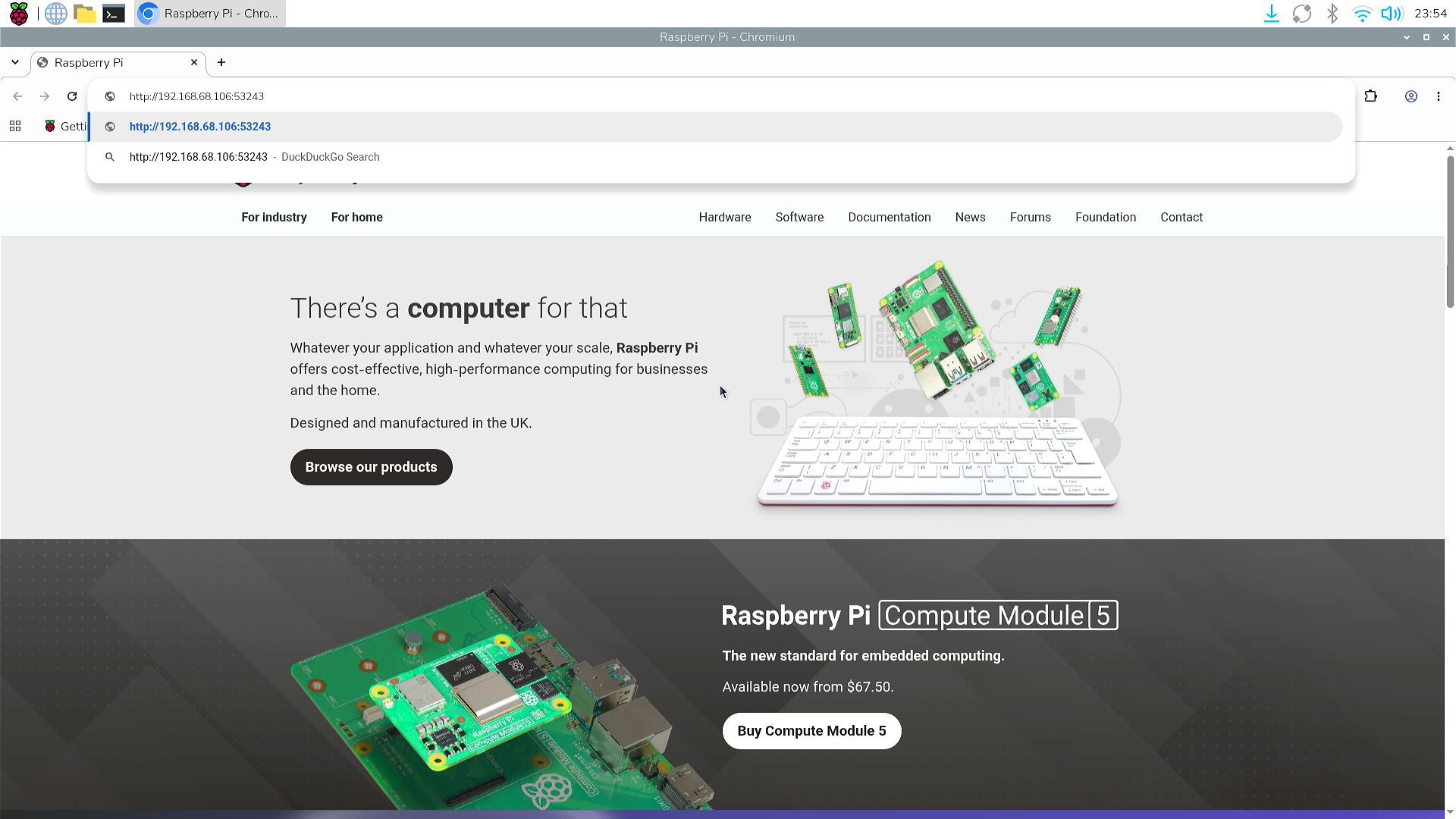Open the software updater tray icon

(x=1302, y=14)
